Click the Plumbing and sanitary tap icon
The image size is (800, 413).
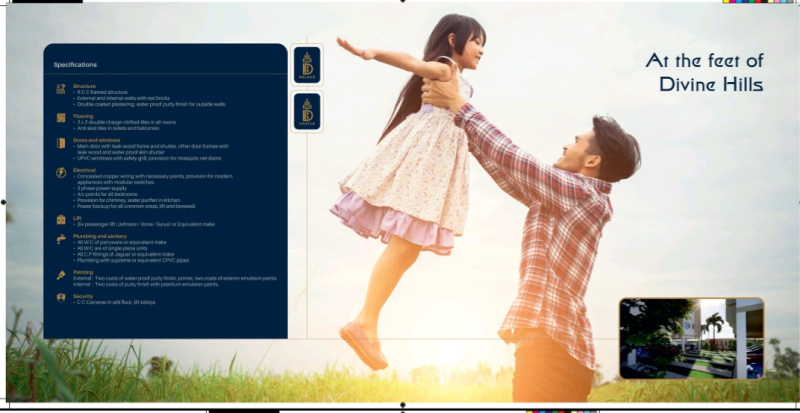(61, 239)
